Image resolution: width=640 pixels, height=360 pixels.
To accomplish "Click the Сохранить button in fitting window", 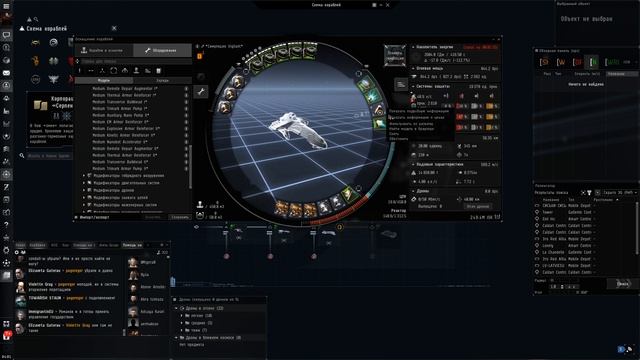I will click(x=180, y=217).
